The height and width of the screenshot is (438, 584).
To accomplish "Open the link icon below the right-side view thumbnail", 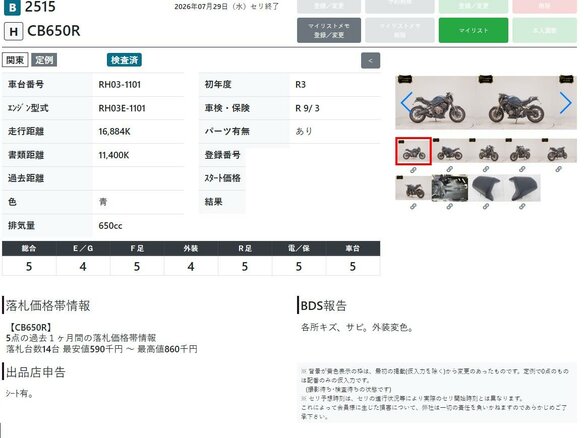I will 450,169.
